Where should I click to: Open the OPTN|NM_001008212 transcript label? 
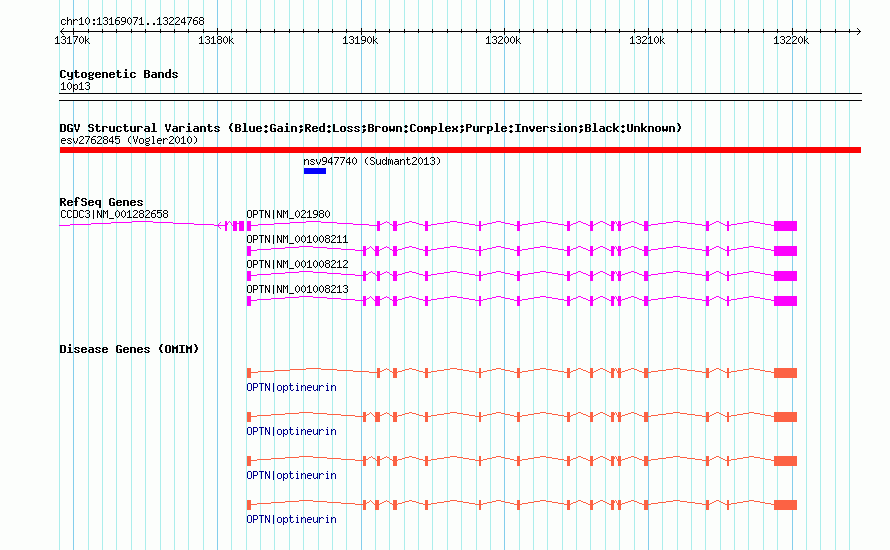(x=297, y=264)
